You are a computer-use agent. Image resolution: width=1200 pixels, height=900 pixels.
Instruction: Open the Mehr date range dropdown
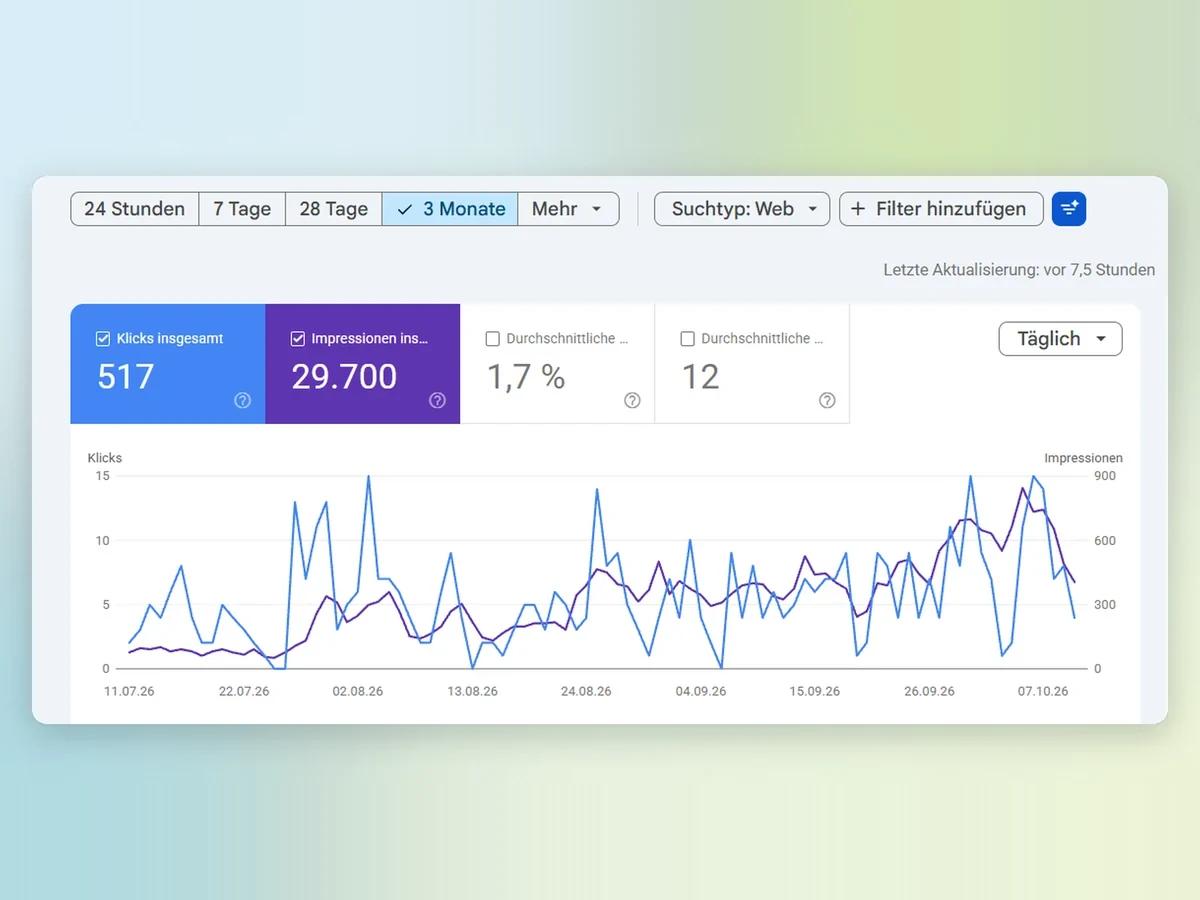tap(568, 209)
